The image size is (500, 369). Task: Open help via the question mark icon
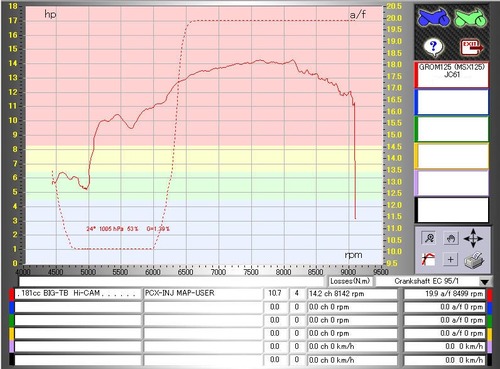[433, 47]
